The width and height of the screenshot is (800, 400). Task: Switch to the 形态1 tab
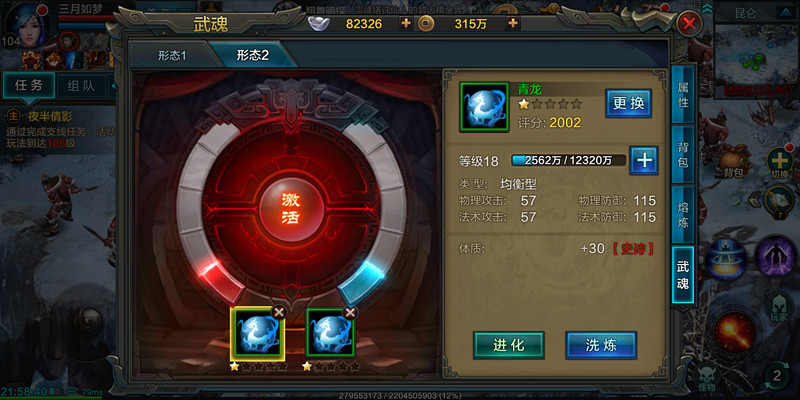click(171, 55)
